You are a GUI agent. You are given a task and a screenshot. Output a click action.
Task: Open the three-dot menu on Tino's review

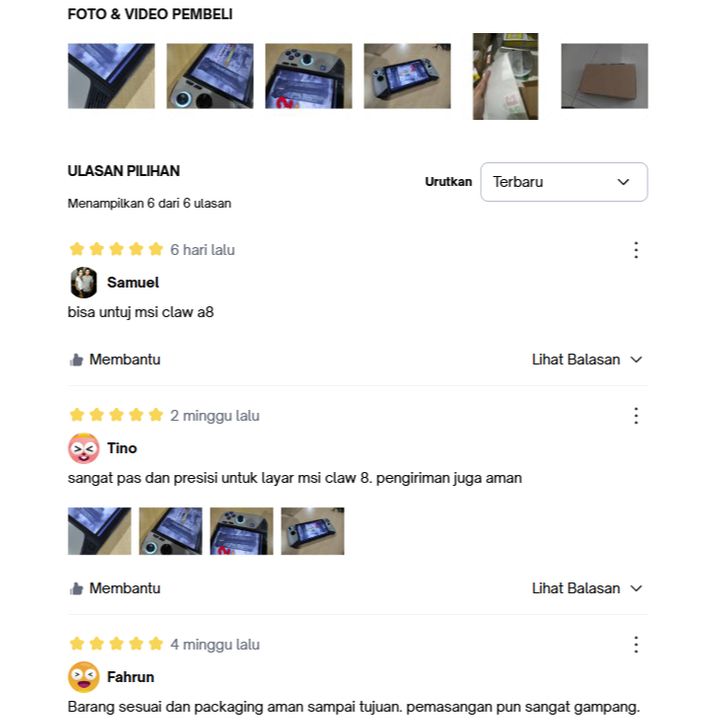pyautogui.click(x=636, y=416)
